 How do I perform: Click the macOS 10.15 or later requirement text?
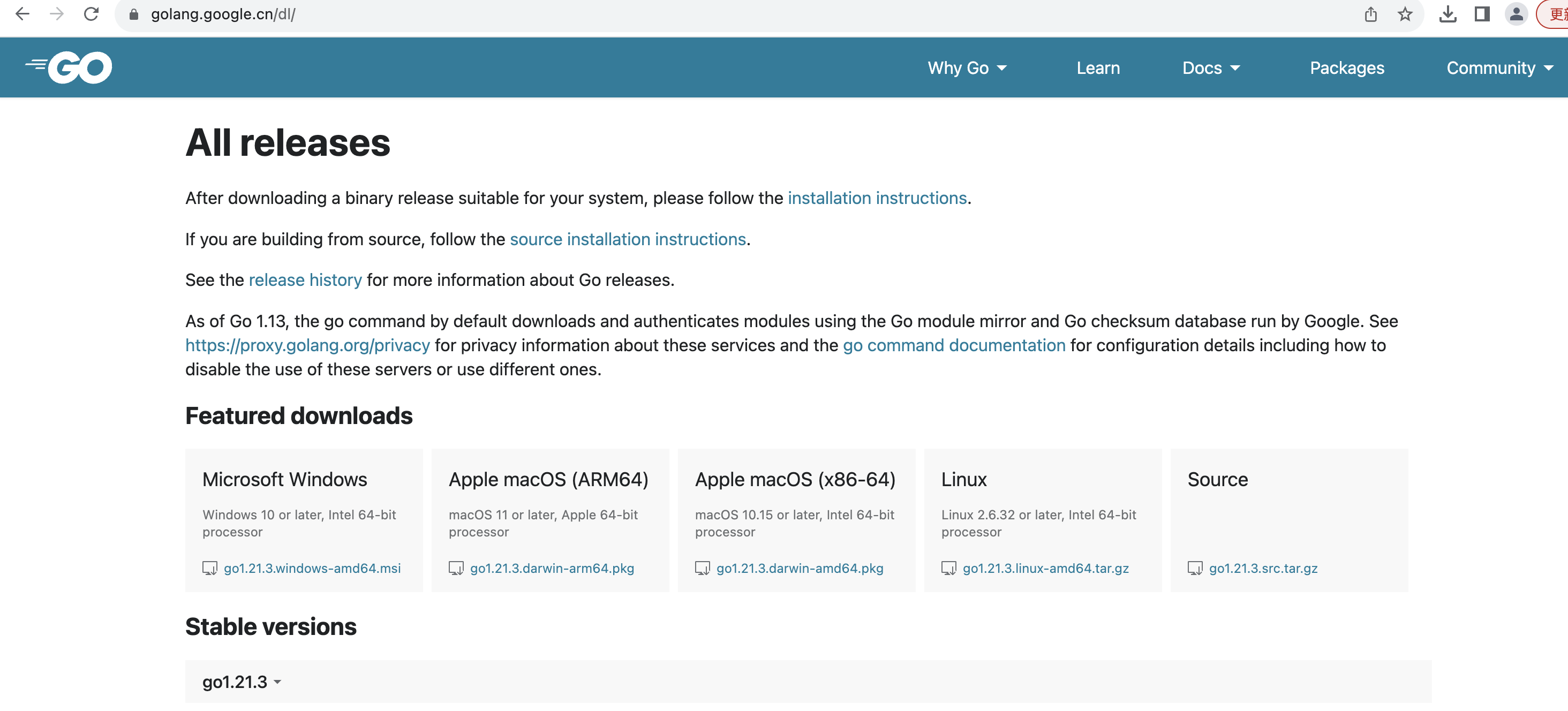coord(794,524)
